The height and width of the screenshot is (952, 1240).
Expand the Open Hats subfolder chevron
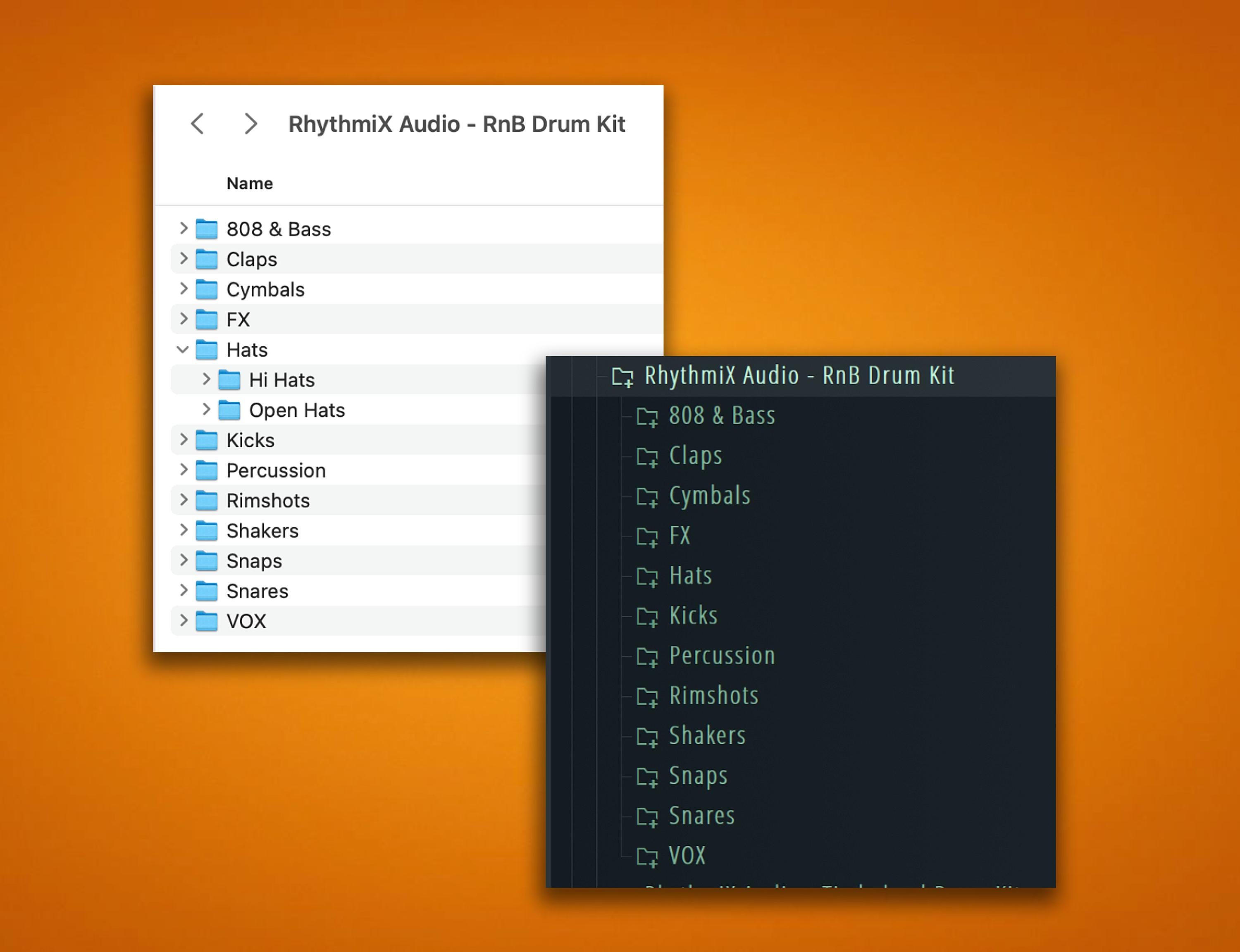coord(206,409)
